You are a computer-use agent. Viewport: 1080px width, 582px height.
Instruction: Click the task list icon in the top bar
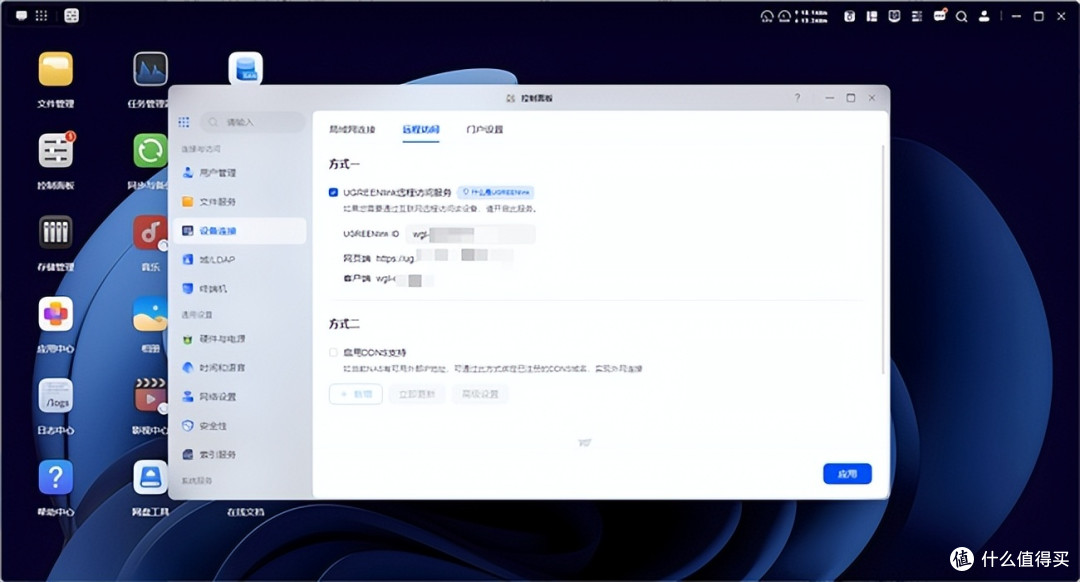click(x=917, y=16)
